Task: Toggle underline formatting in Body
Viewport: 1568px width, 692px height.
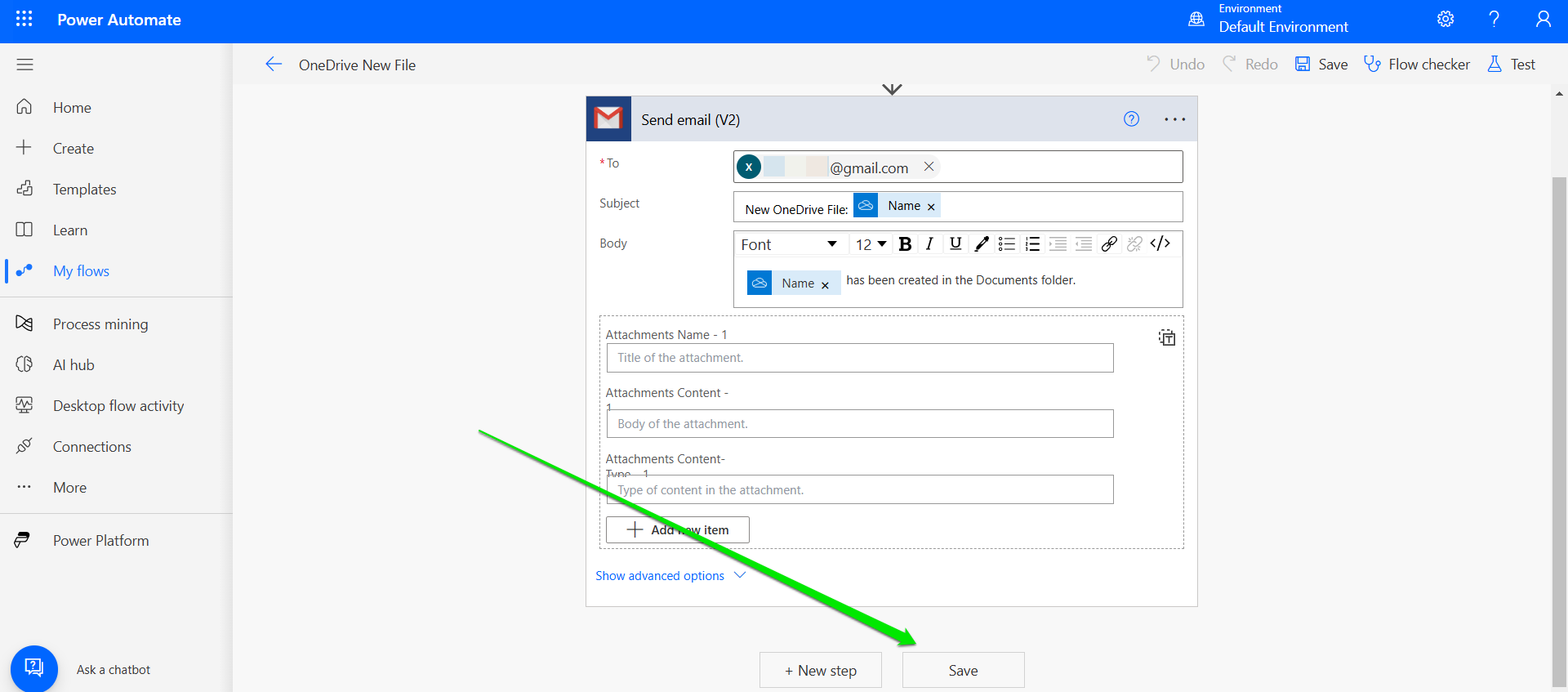Action: 955,244
